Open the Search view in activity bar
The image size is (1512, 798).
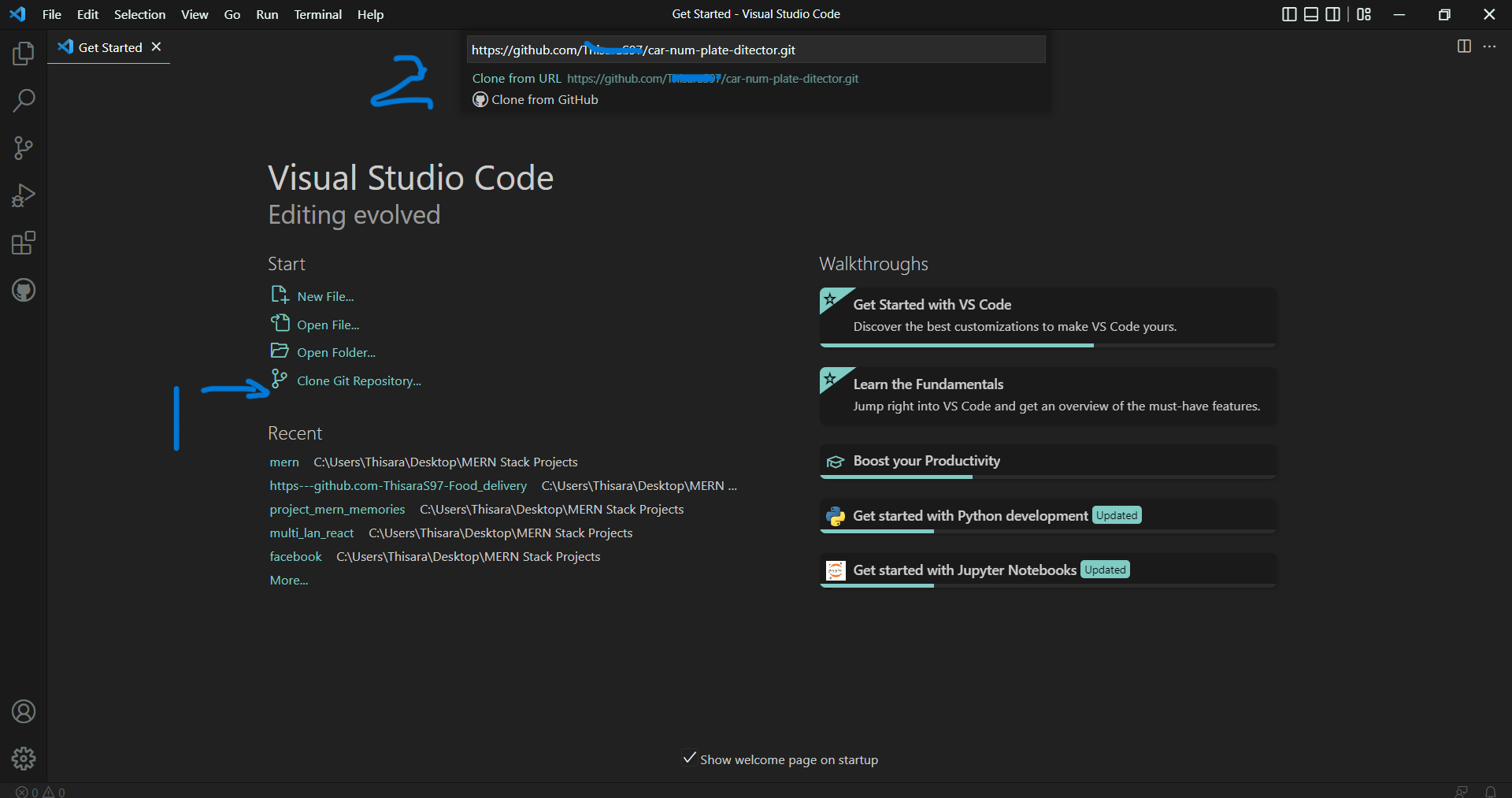coord(24,101)
